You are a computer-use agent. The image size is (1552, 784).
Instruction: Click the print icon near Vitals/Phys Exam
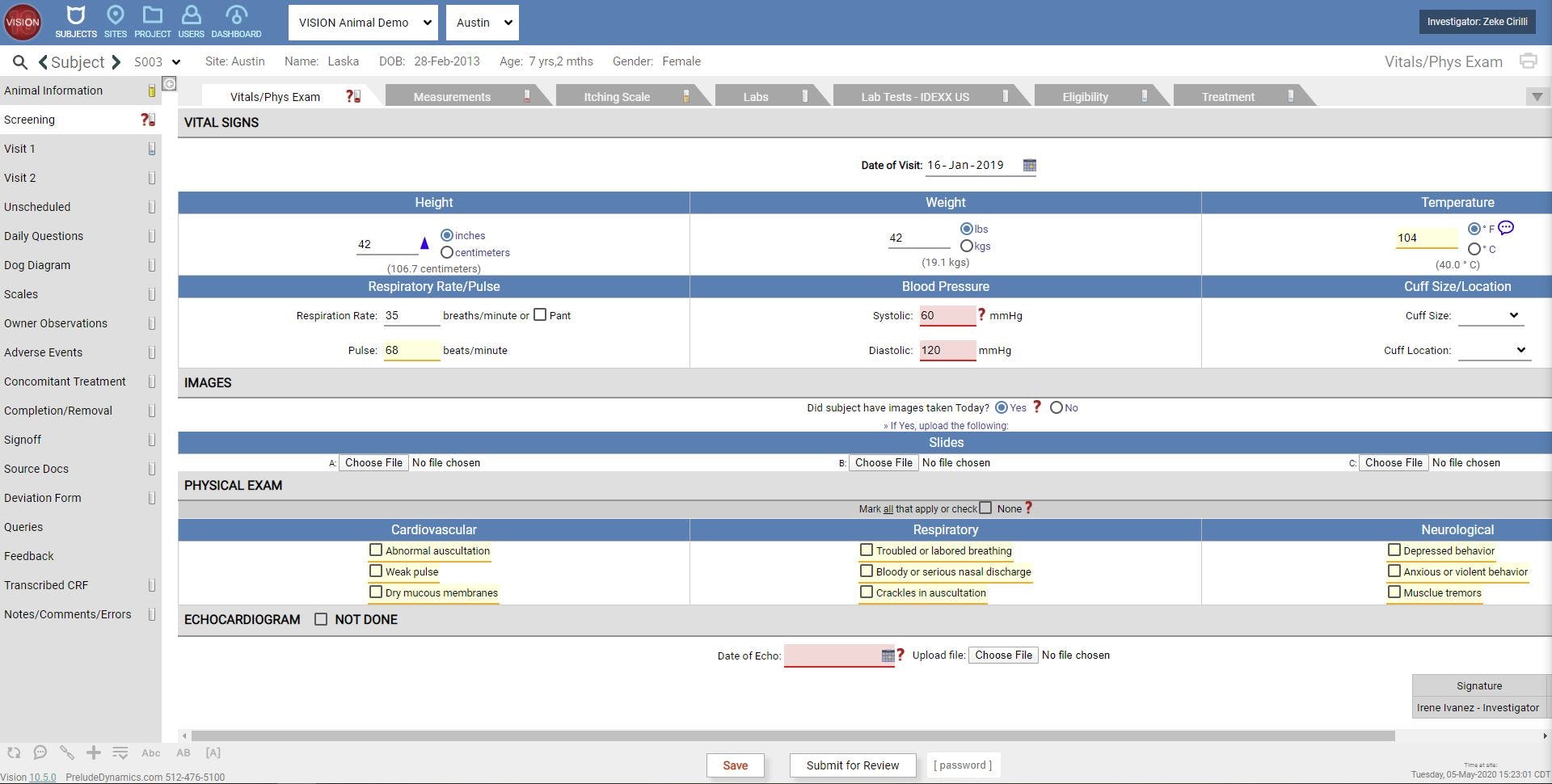[1528, 61]
